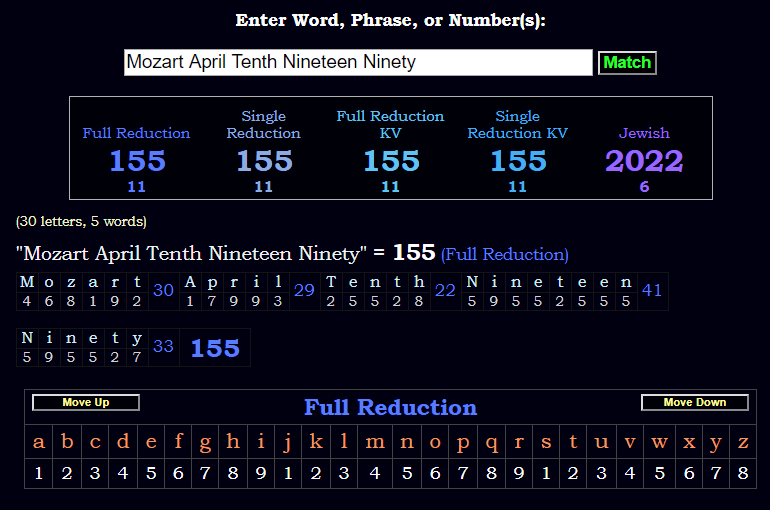The height and width of the screenshot is (510, 770).
Task: Click the 'Enter Word, Phrase, or Number(s):' heading
Action: 390,20
